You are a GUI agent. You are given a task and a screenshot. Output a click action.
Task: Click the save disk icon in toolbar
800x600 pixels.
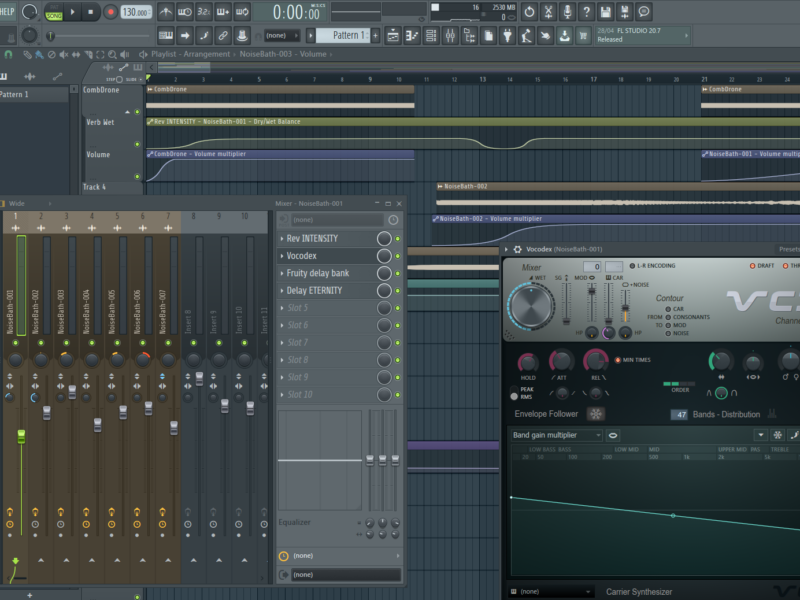pos(605,12)
